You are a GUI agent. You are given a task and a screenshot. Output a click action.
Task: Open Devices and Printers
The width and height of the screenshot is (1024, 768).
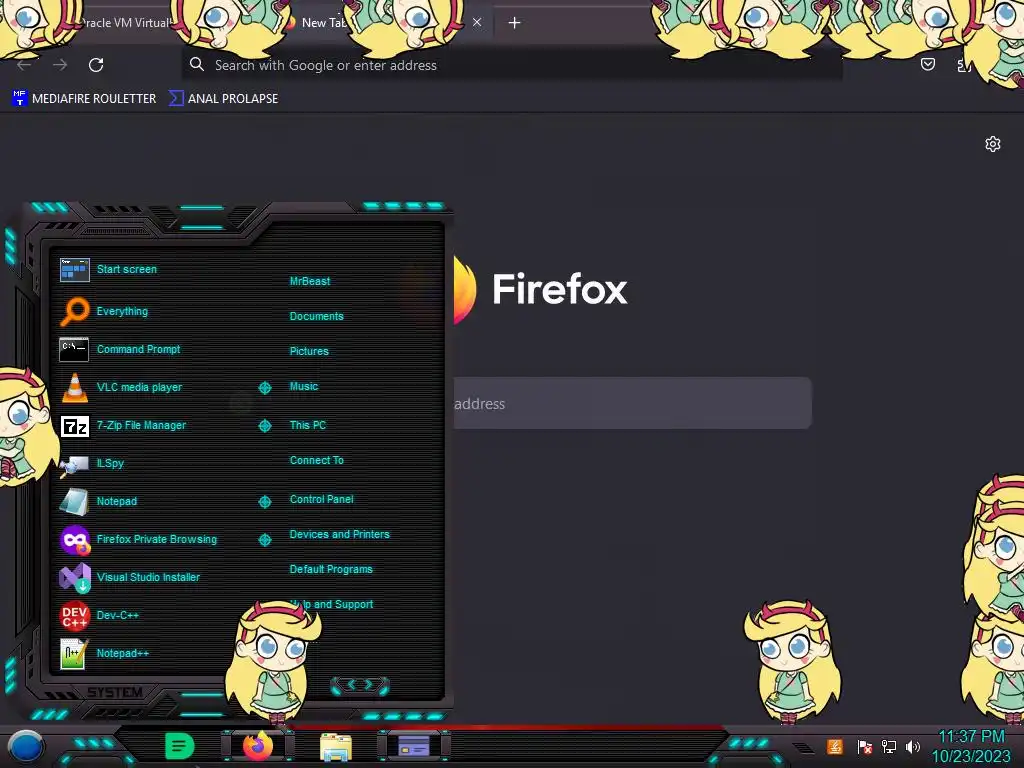point(340,534)
